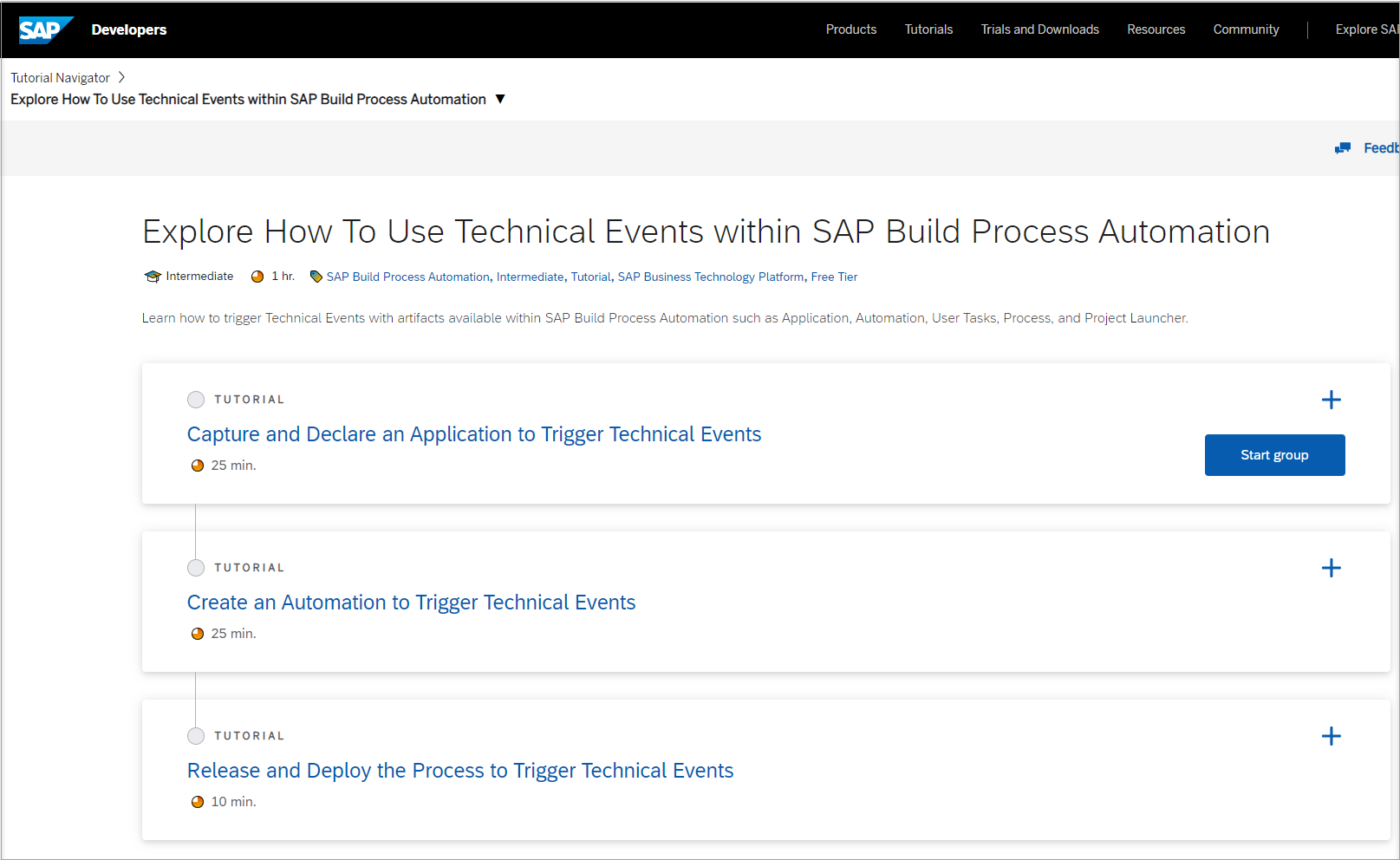Screen dimensions: 1400x860
Task: Open the Resources menu
Action: coord(1156,29)
